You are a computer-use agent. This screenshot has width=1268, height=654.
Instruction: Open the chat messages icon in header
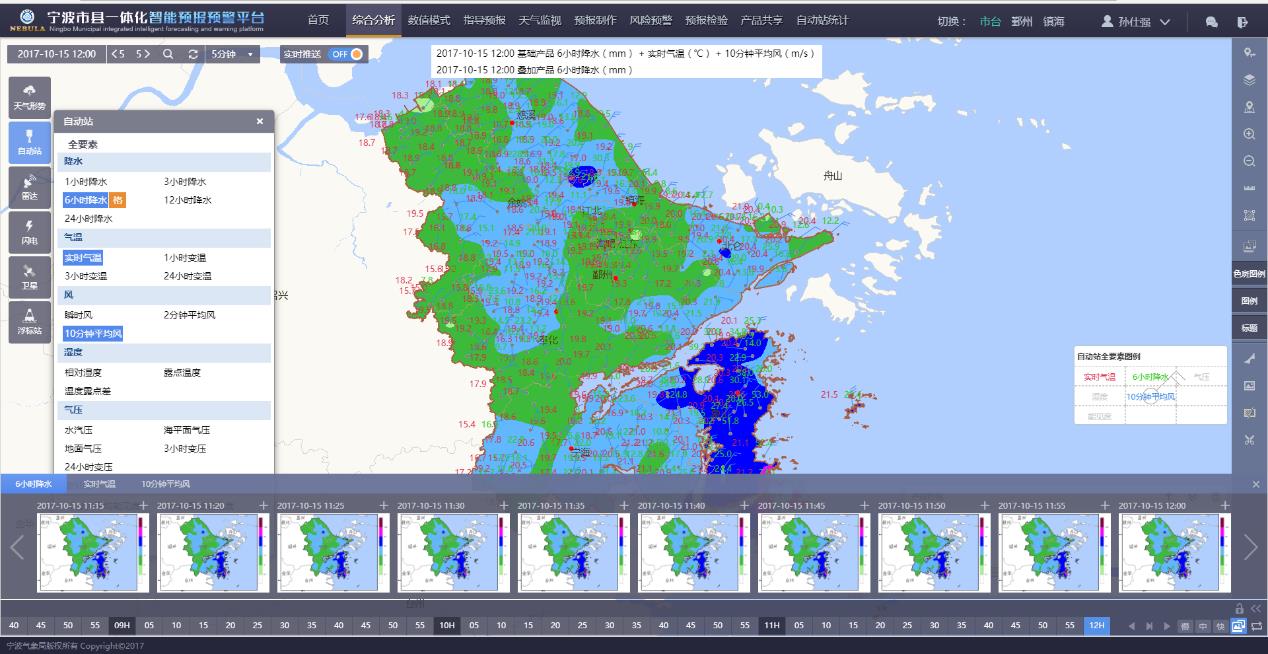[x=1212, y=21]
